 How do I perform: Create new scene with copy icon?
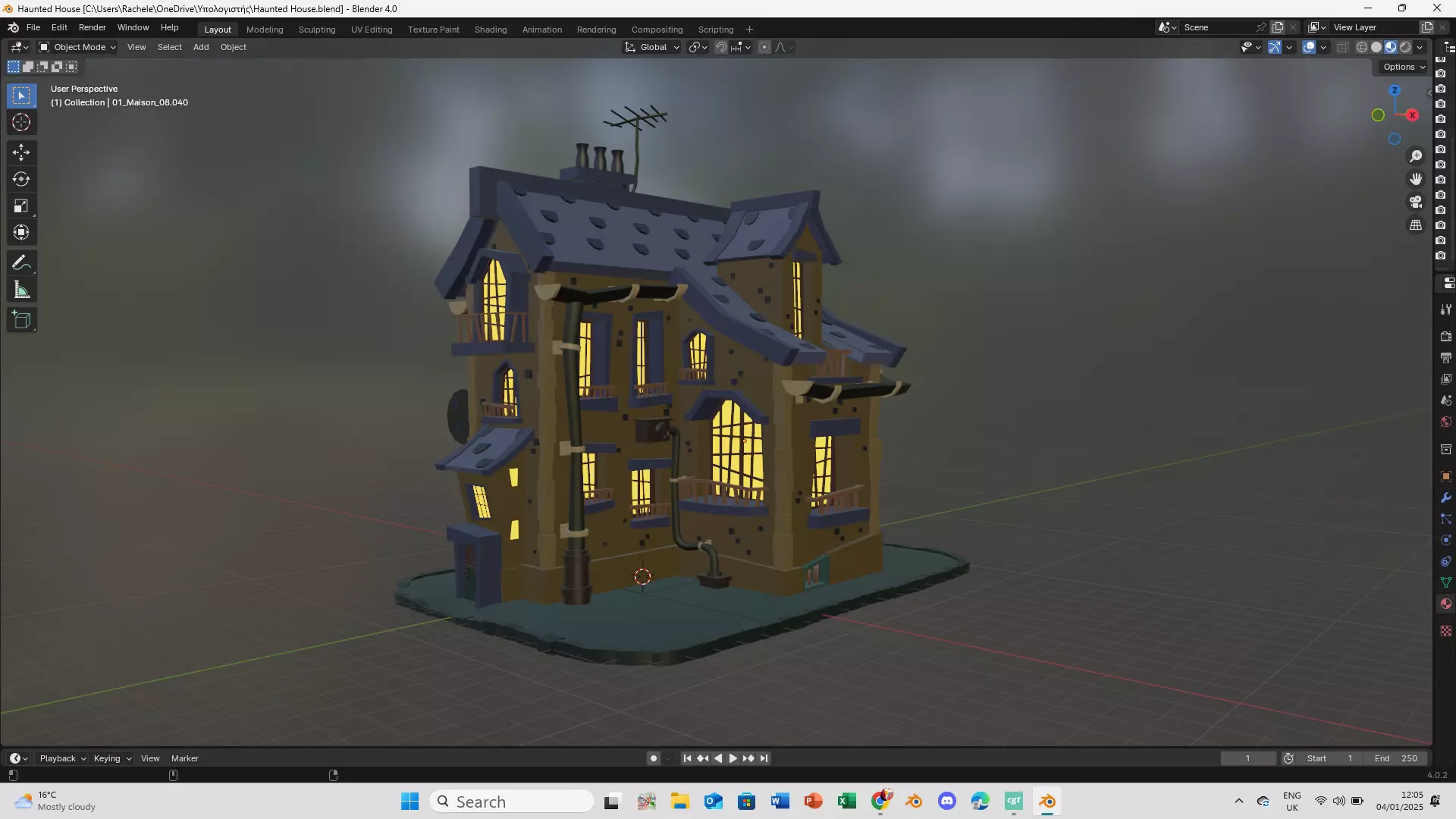[x=1279, y=27]
